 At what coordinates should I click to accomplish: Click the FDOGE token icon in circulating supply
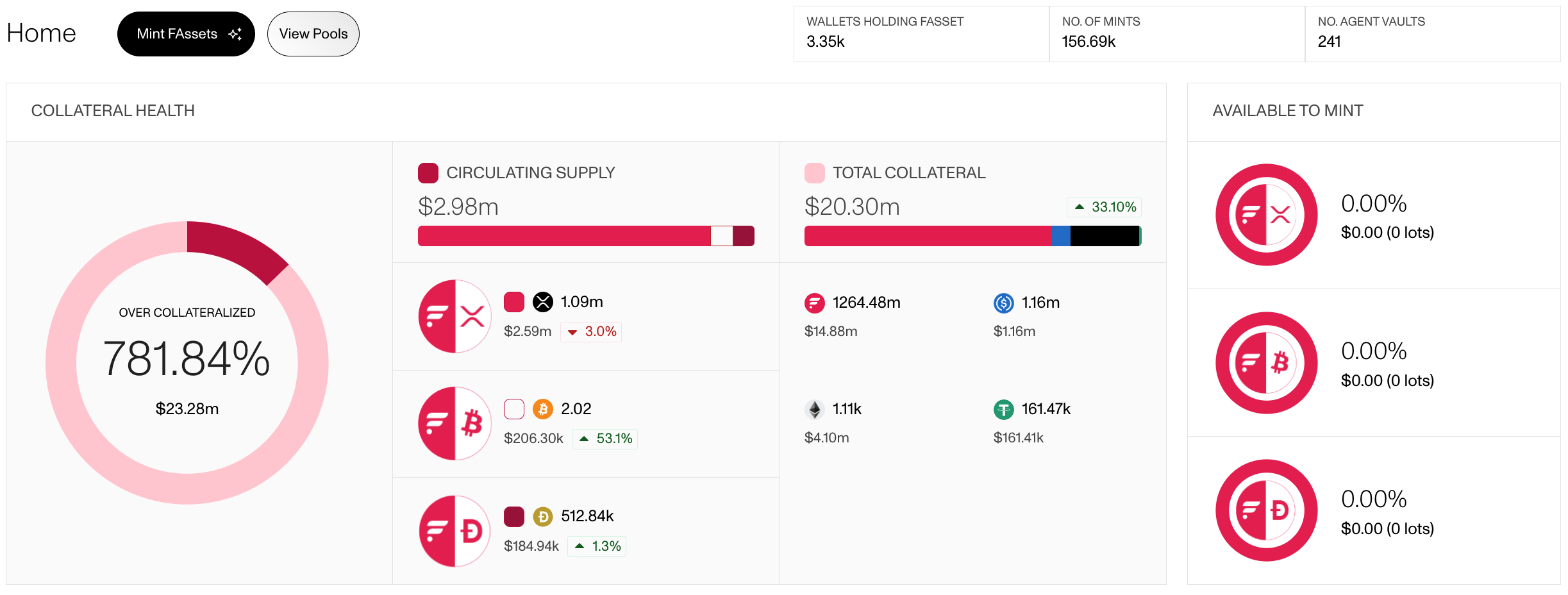[x=455, y=531]
